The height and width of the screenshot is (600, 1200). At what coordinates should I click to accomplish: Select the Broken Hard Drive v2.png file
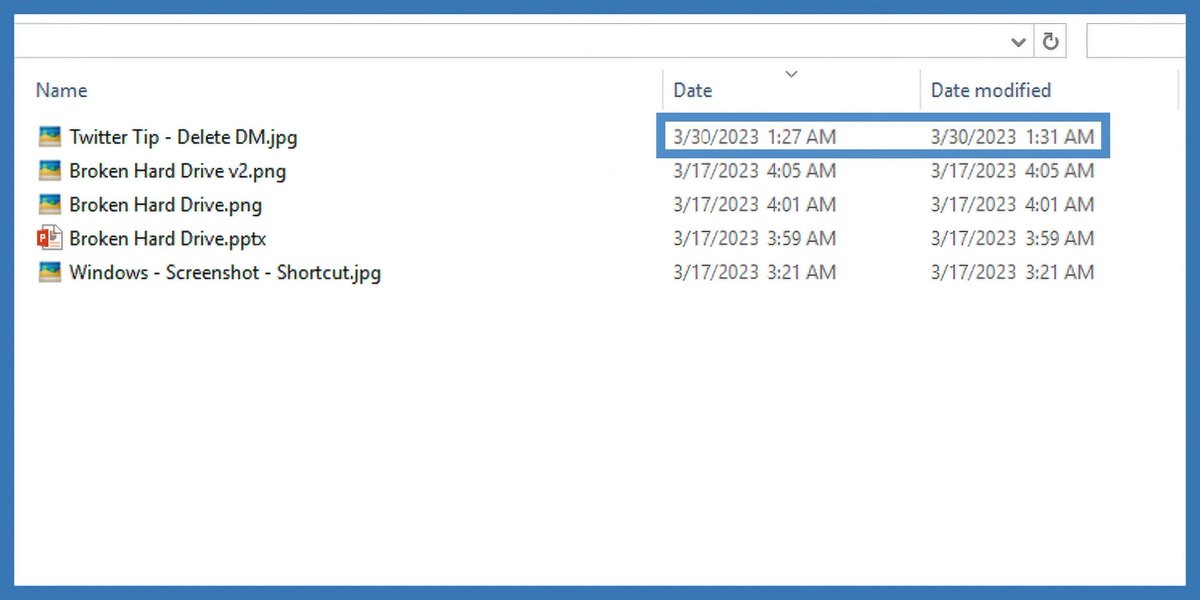(x=177, y=171)
